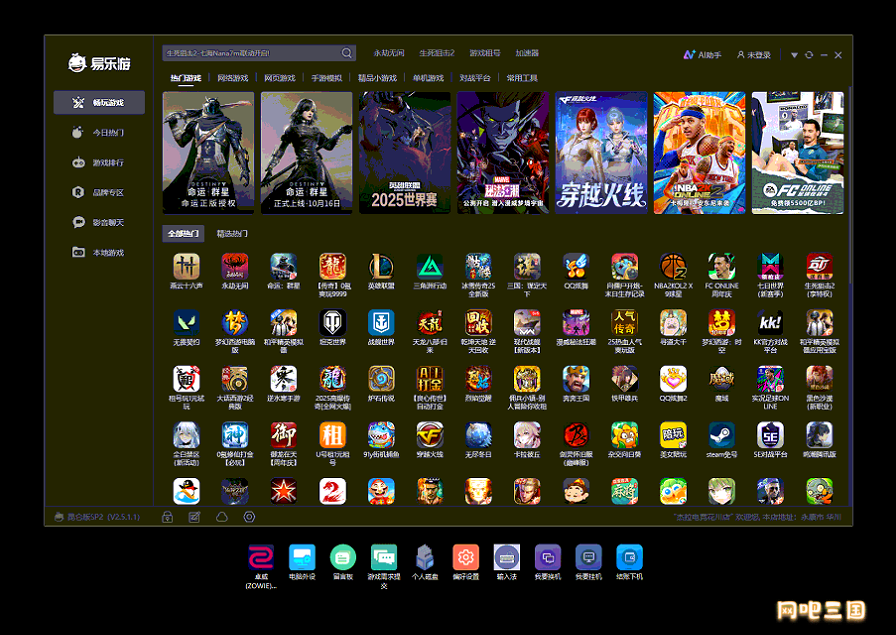Expand the title bar dropdown arrow menu
The height and width of the screenshot is (635, 896).
tap(794, 55)
